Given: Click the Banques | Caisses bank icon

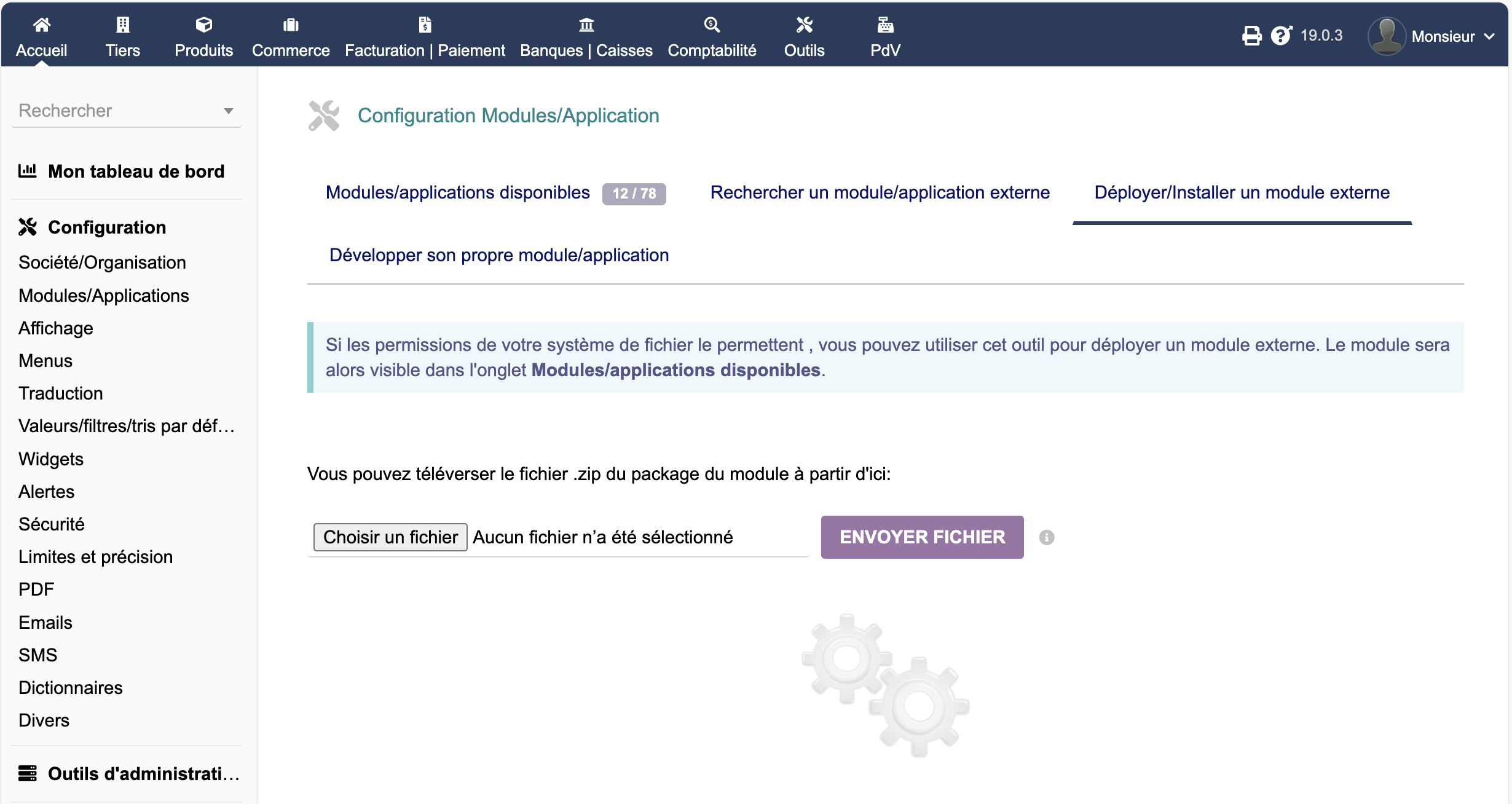Looking at the screenshot, I should (x=586, y=25).
